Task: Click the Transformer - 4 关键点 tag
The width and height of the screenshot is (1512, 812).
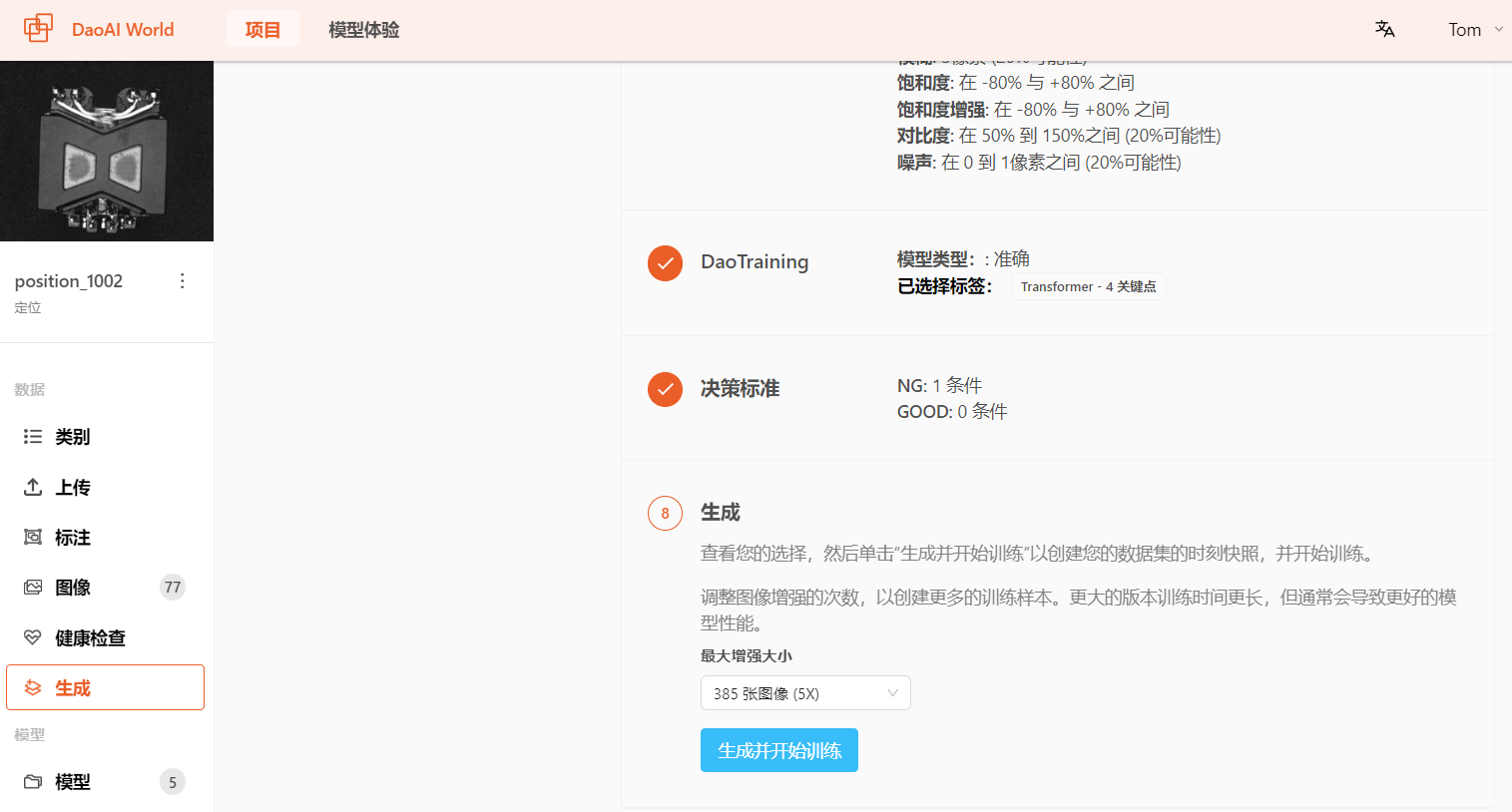Action: (x=1088, y=286)
